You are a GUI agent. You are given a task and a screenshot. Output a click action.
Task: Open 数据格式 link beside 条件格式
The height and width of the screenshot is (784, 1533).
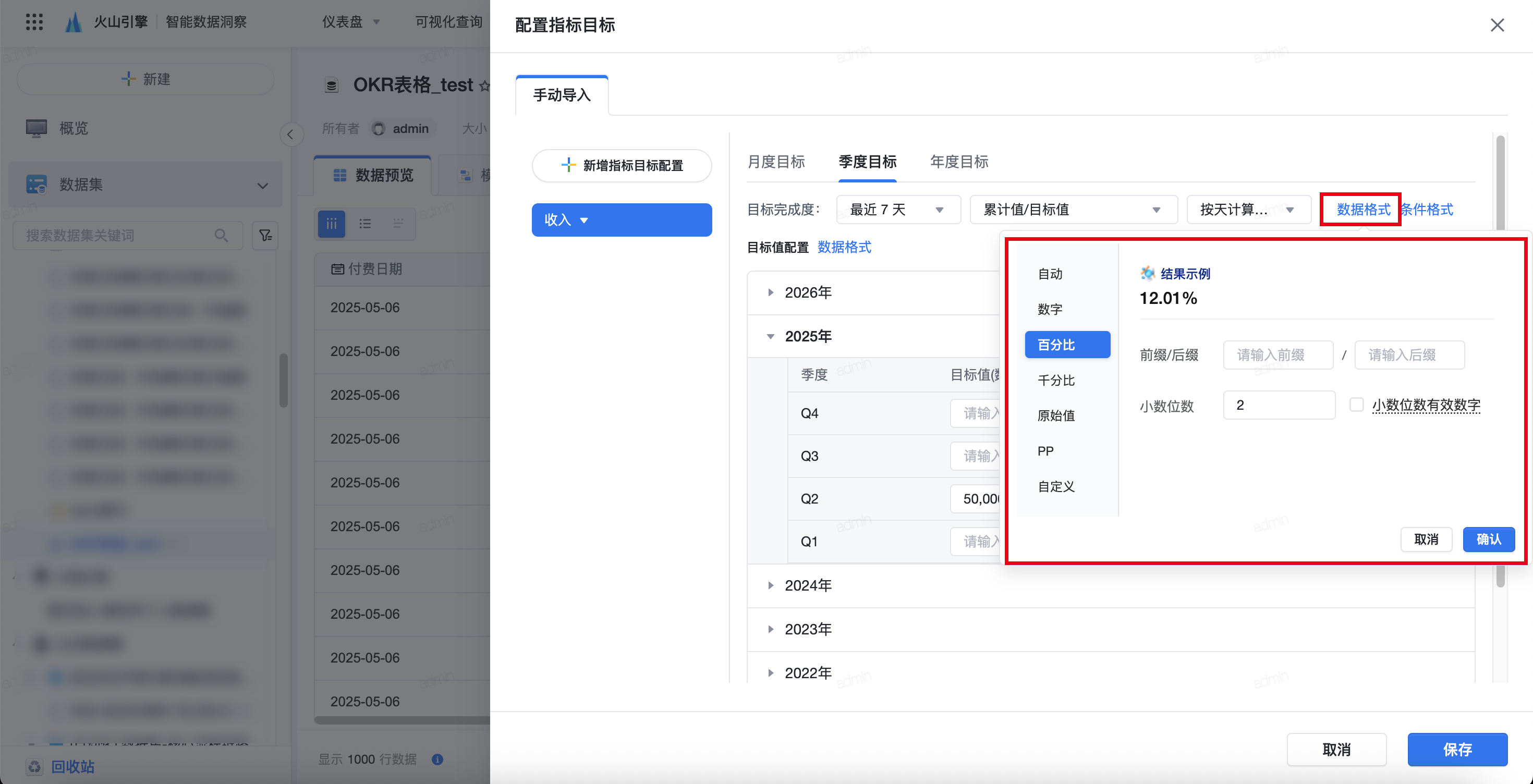click(x=1363, y=210)
